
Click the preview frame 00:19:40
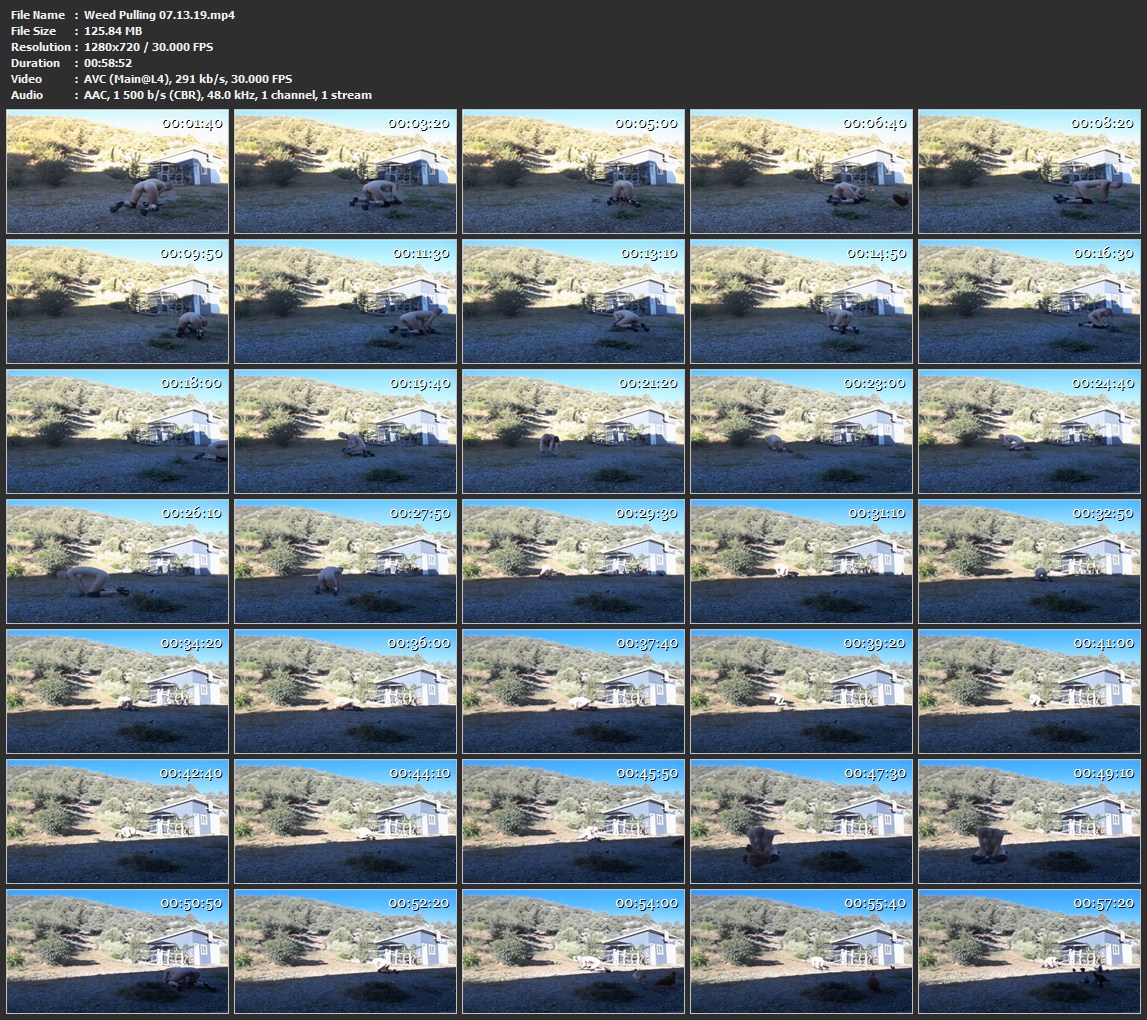click(x=345, y=432)
